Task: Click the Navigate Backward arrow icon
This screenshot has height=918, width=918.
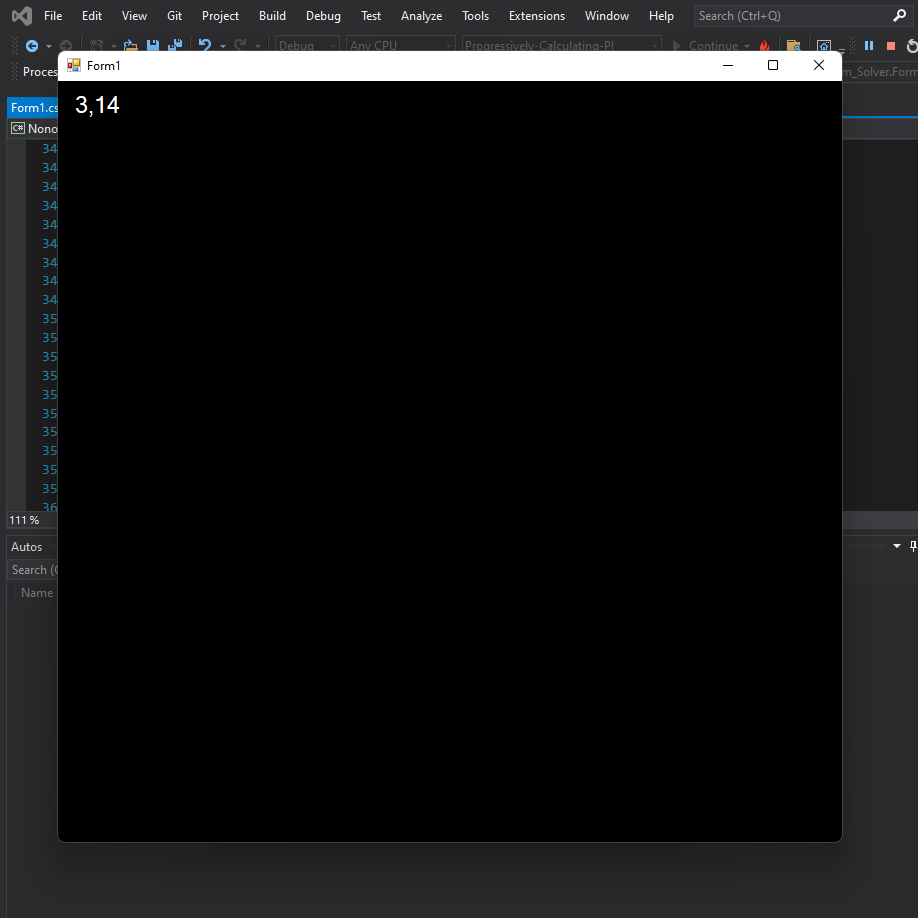Action: coord(33,45)
